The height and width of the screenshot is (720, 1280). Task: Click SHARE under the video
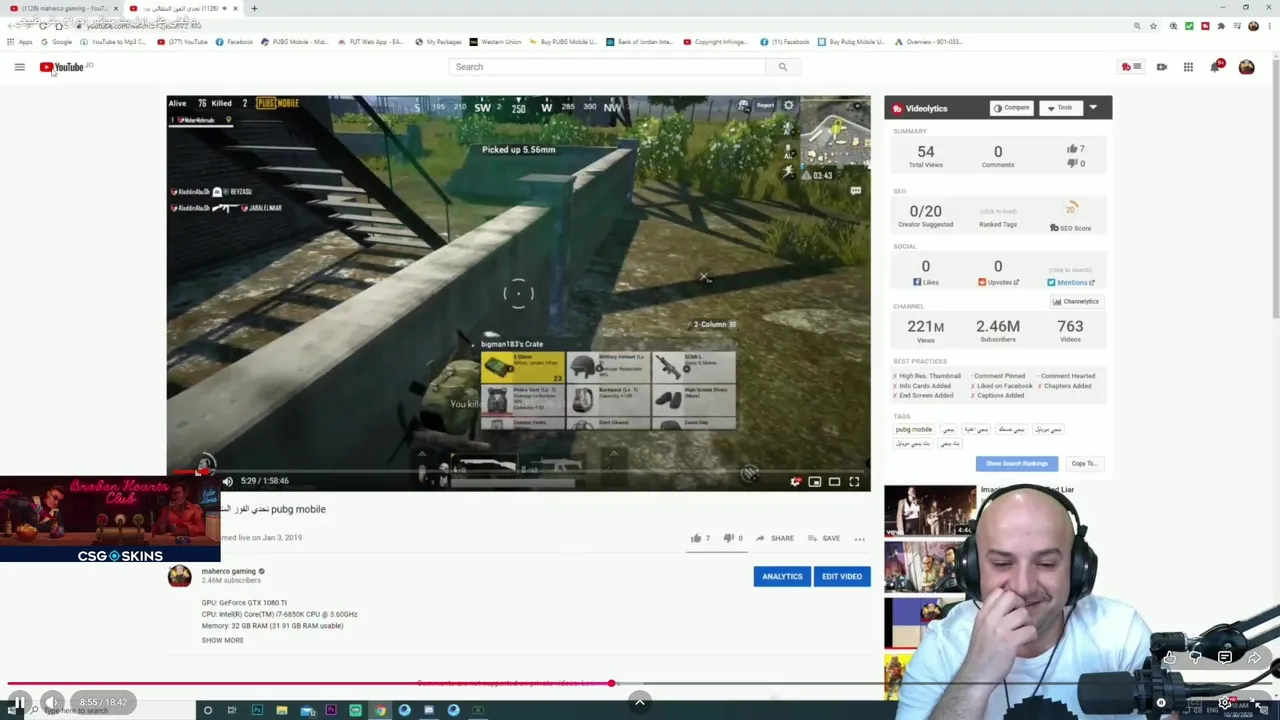click(775, 538)
